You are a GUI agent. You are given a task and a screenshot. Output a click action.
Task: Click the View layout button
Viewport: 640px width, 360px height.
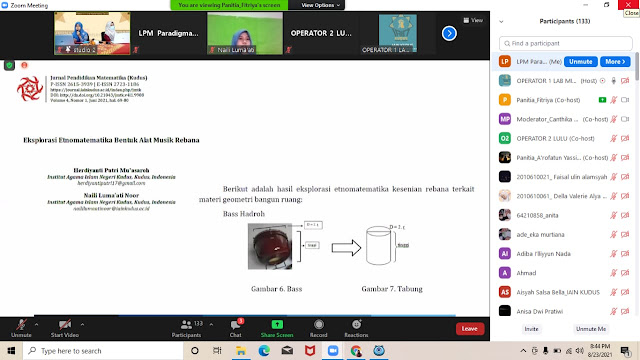click(473, 20)
